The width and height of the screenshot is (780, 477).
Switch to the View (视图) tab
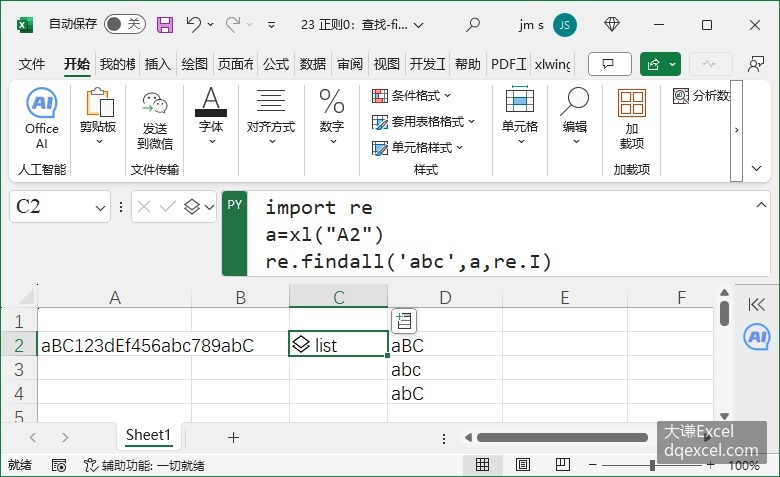387,64
